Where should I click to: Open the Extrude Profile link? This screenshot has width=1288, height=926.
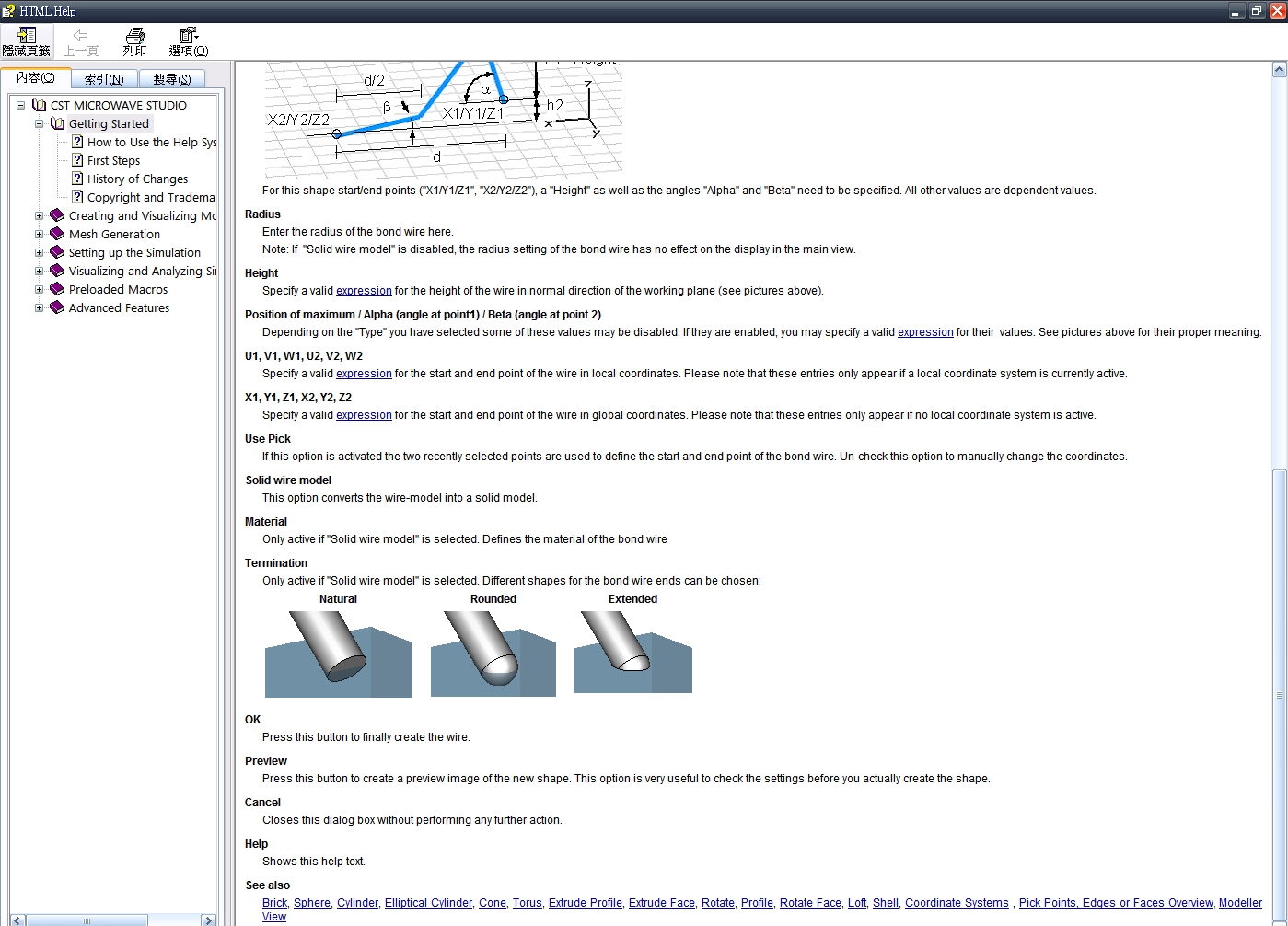[x=586, y=903]
